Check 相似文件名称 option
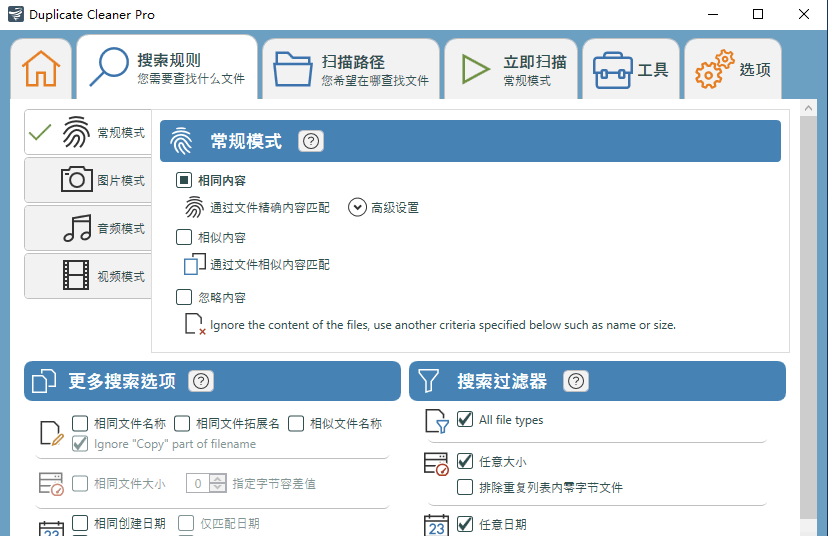This screenshot has width=828, height=536. (x=296, y=423)
